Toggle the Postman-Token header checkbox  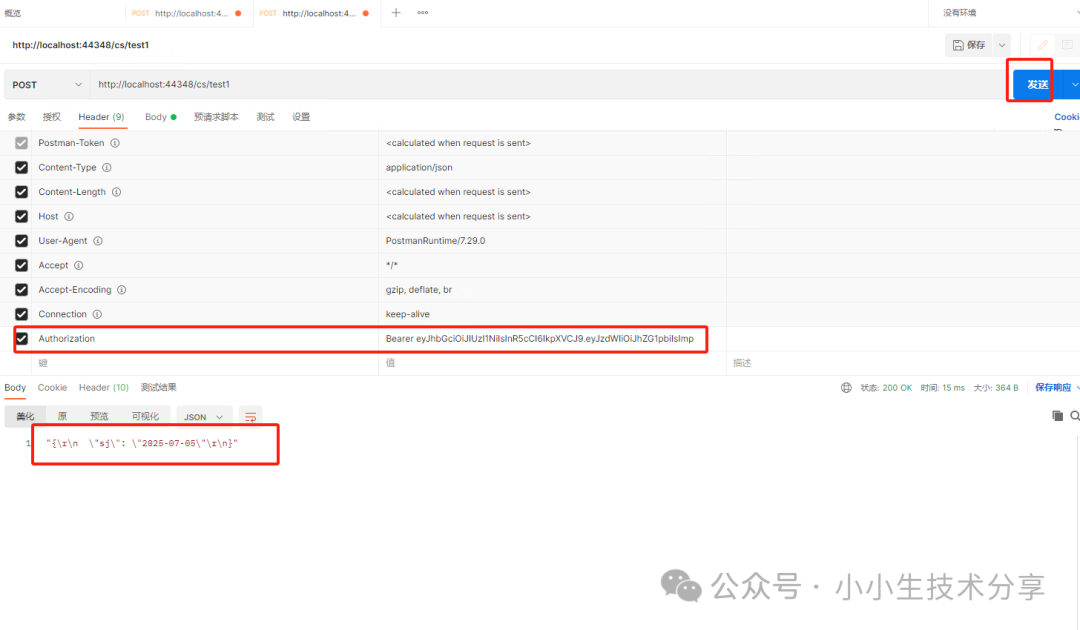21,143
